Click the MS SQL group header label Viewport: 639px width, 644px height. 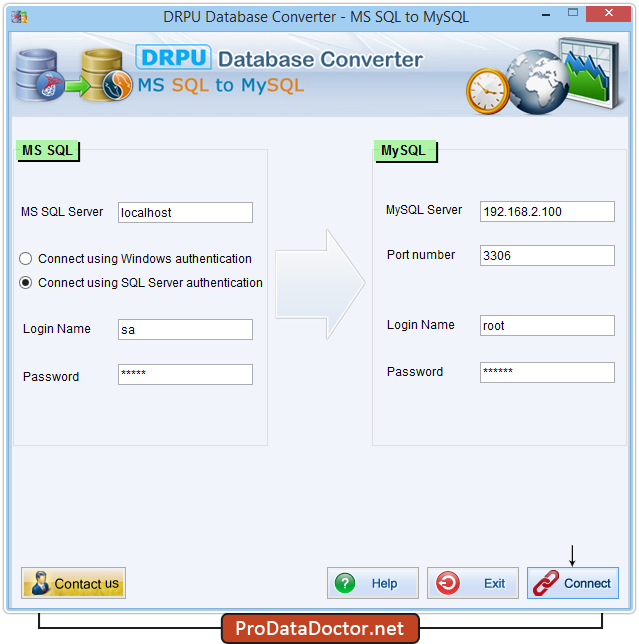pyautogui.click(x=48, y=150)
